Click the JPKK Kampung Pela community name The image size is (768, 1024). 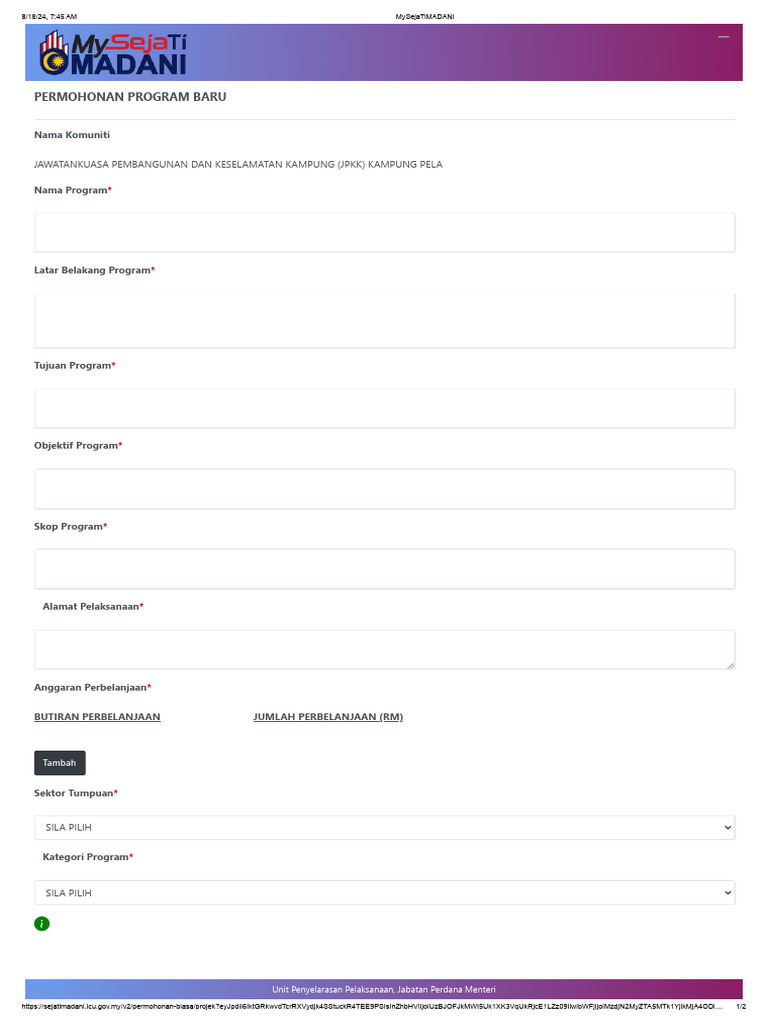pyautogui.click(x=238, y=164)
